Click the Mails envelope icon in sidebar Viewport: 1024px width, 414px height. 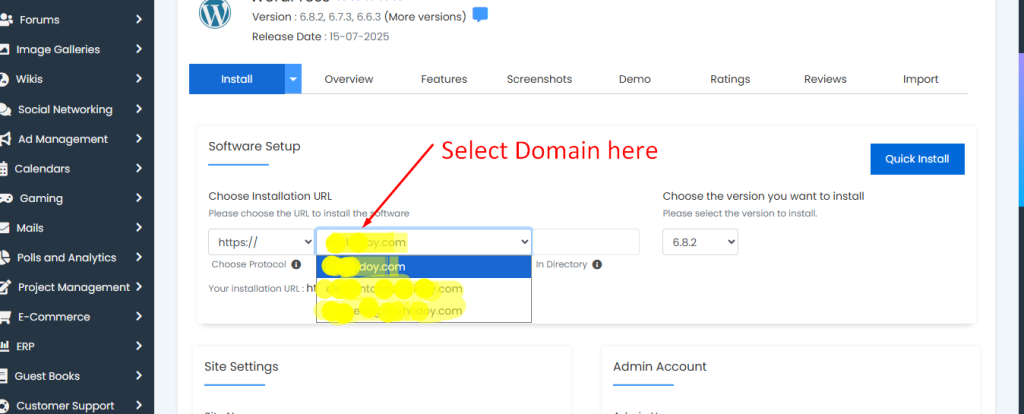(x=6, y=228)
